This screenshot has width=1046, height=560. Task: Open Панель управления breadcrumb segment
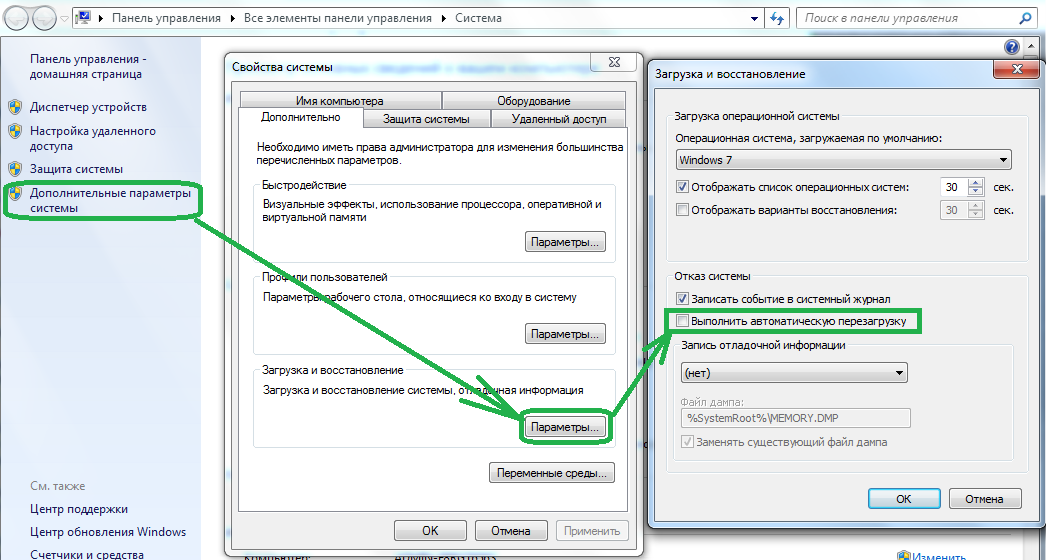pyautogui.click(x=166, y=18)
